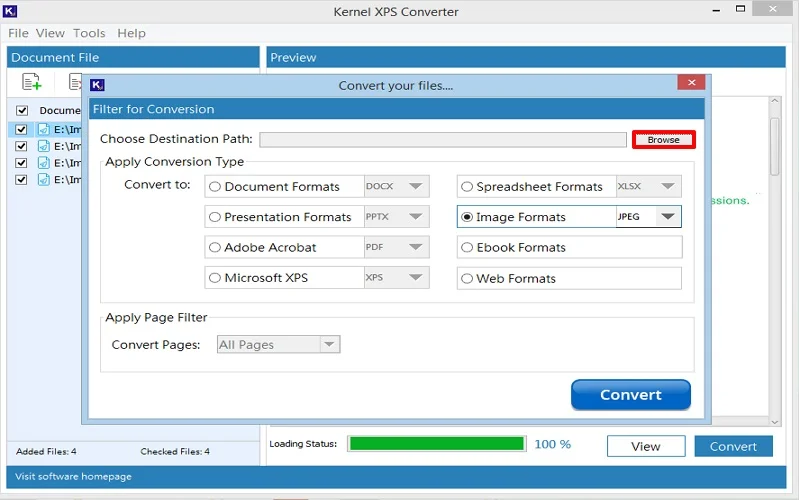This screenshot has height=500, width=799.
Task: Select the first file's XPS document icon
Action: coord(43,129)
